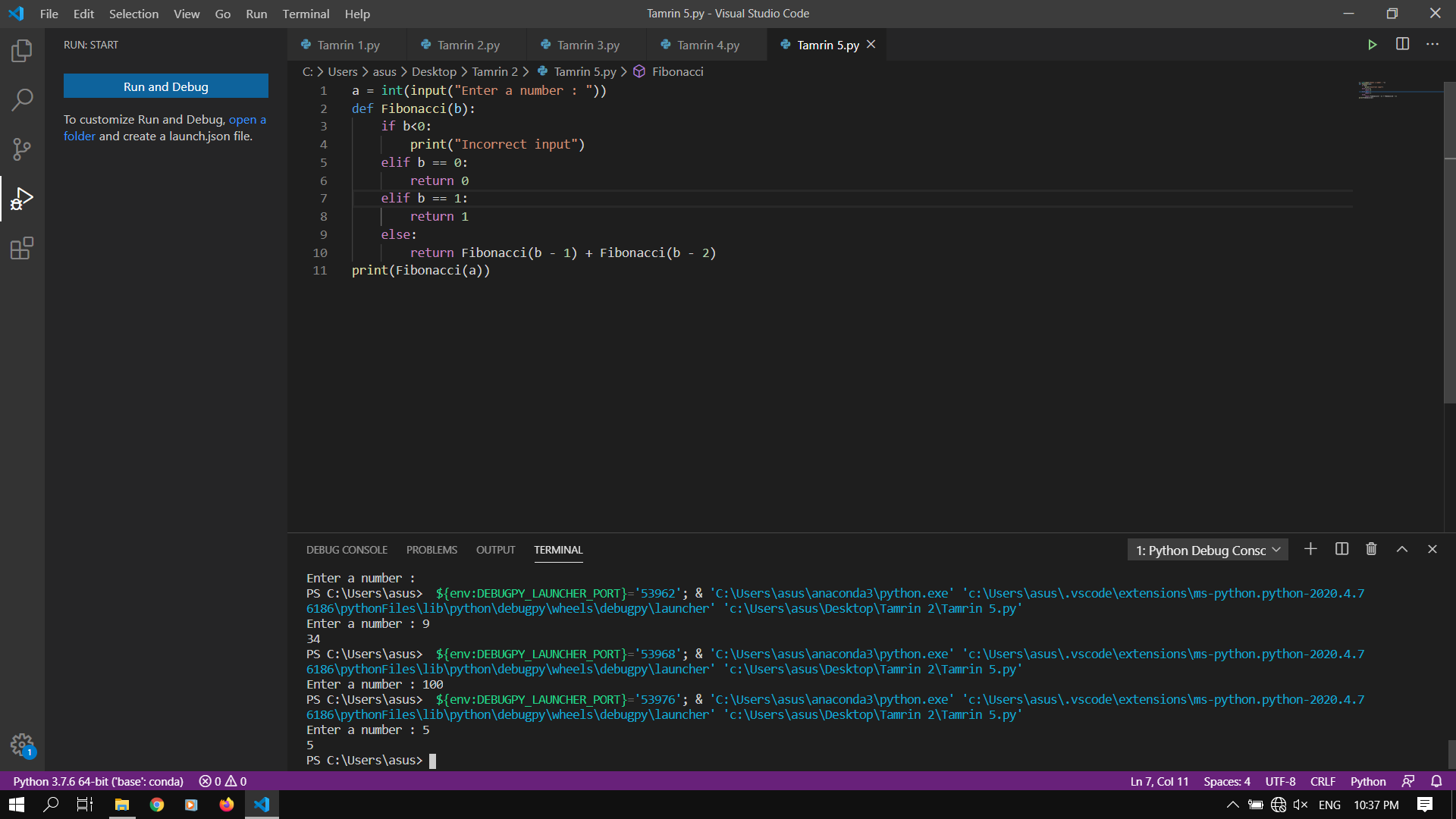Change encoding via UTF-8 status item
The width and height of the screenshot is (1456, 819).
1280,781
